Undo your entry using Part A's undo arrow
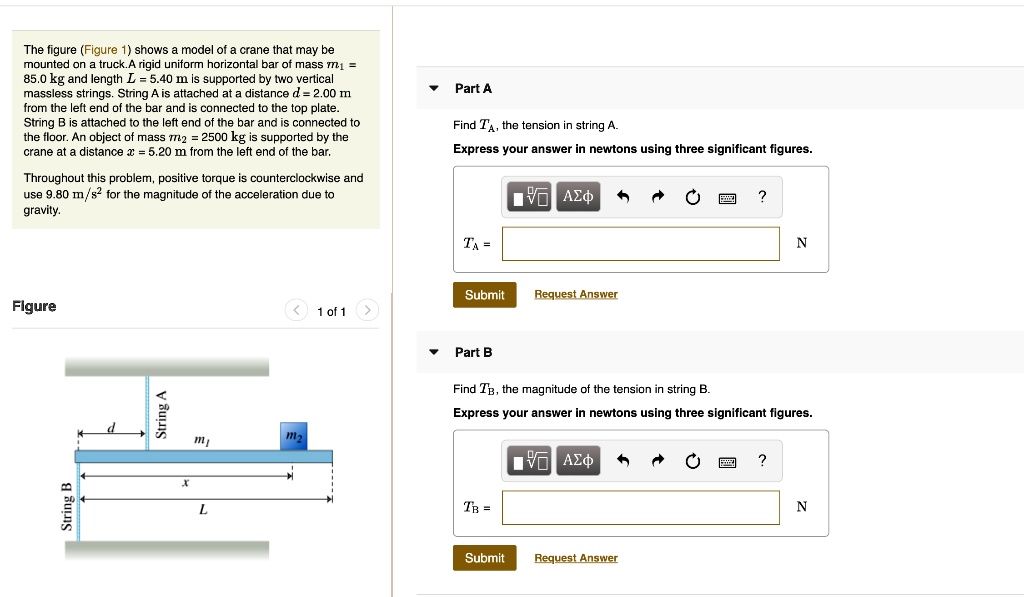This screenshot has width=1024, height=597. coord(624,196)
